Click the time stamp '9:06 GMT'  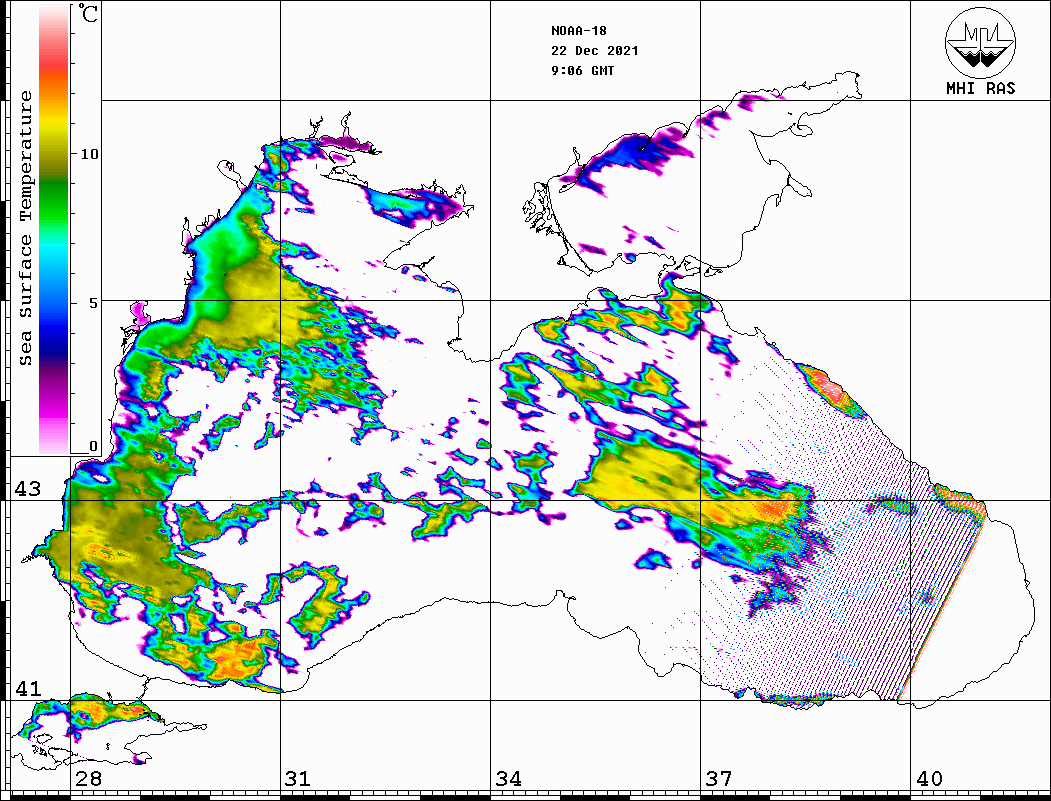pos(582,71)
